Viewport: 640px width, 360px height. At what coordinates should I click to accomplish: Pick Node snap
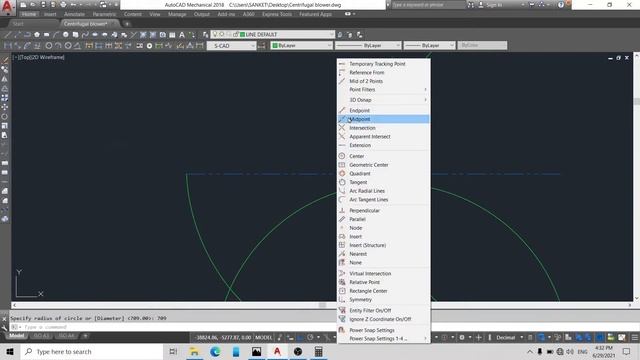coord(383,228)
